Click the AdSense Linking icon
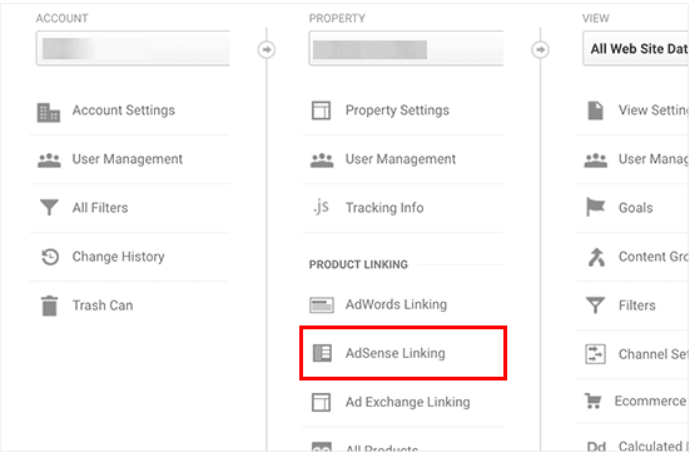The image size is (690, 457). (x=322, y=353)
